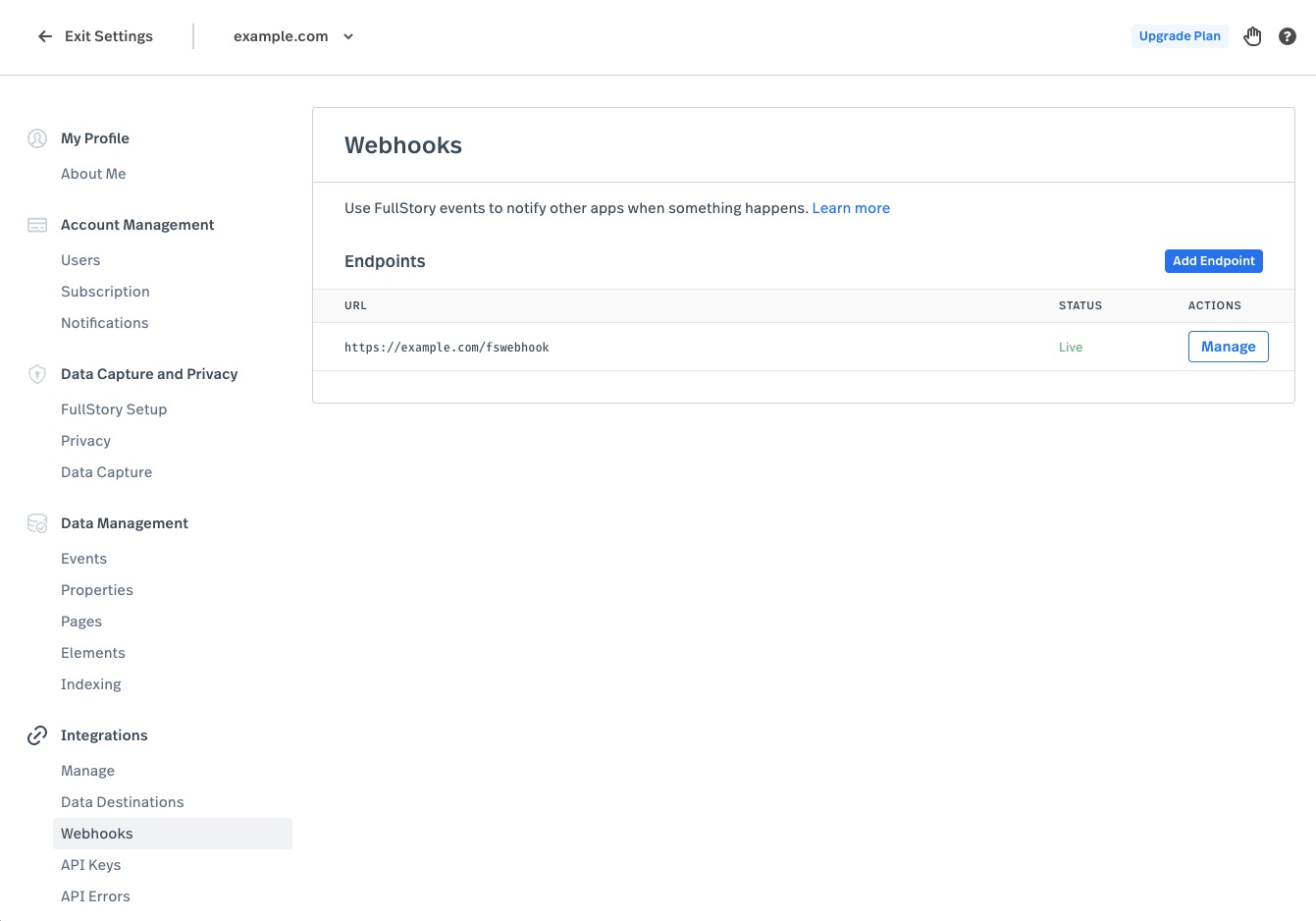This screenshot has height=921, width=1316.
Task: Open Manage under Integrations
Action: tap(87, 771)
